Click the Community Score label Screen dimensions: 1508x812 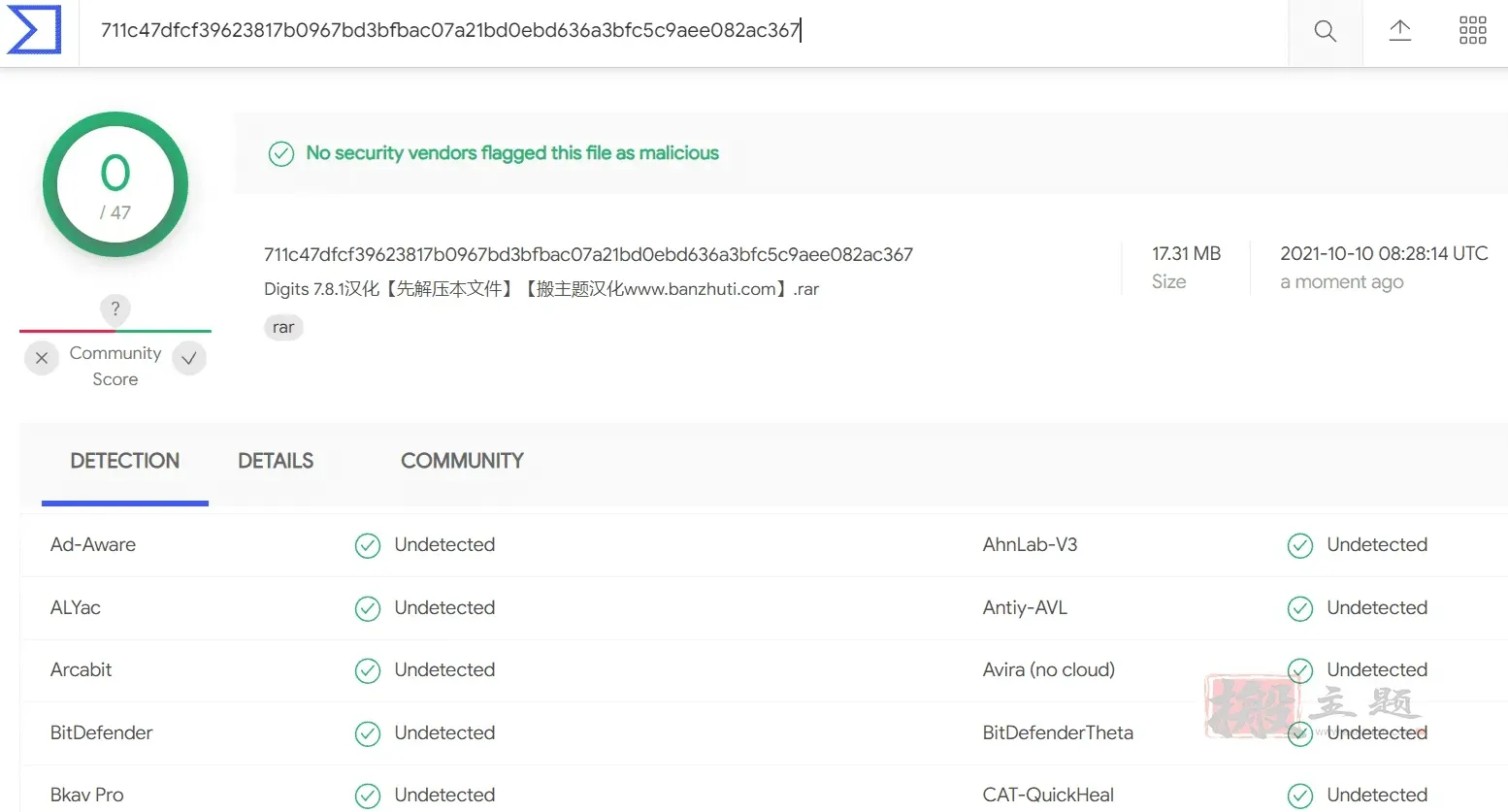point(115,366)
